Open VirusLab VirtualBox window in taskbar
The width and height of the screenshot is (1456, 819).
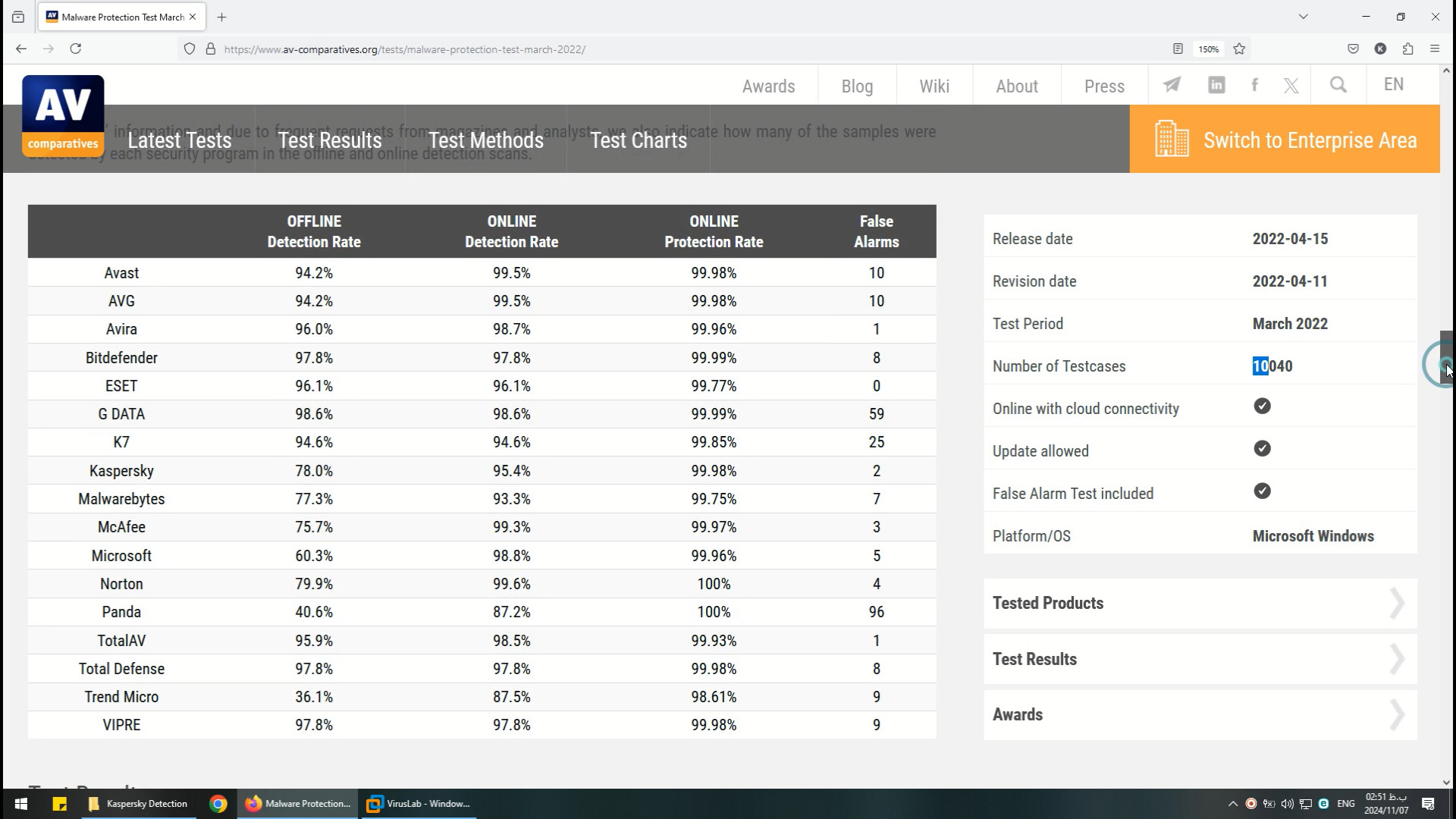(x=419, y=804)
